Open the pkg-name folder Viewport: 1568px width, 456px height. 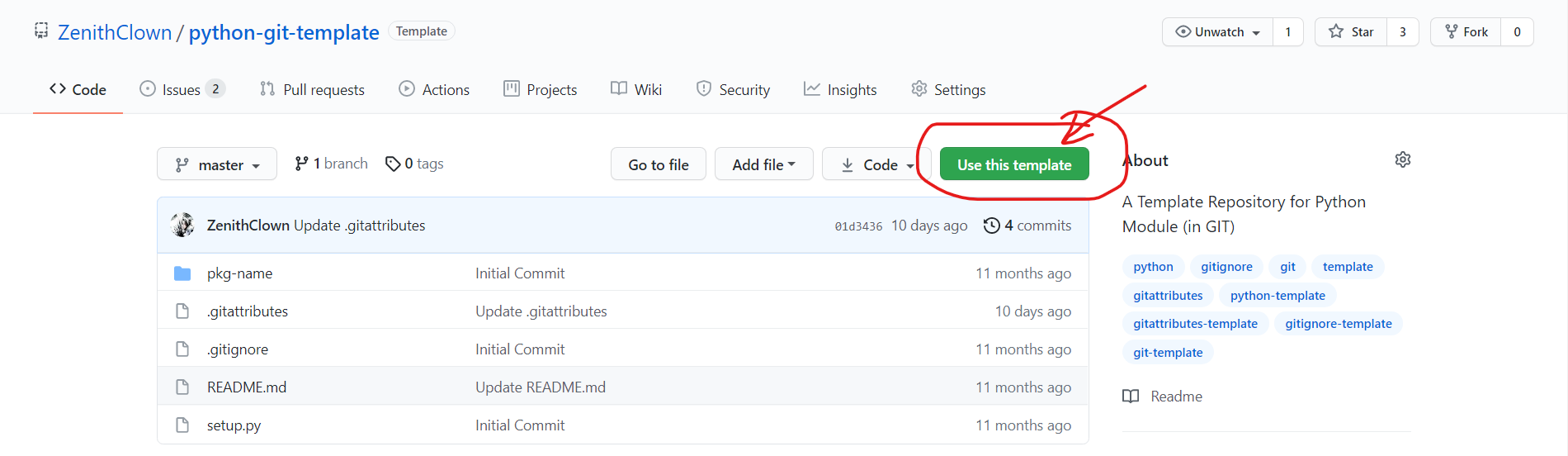239,273
